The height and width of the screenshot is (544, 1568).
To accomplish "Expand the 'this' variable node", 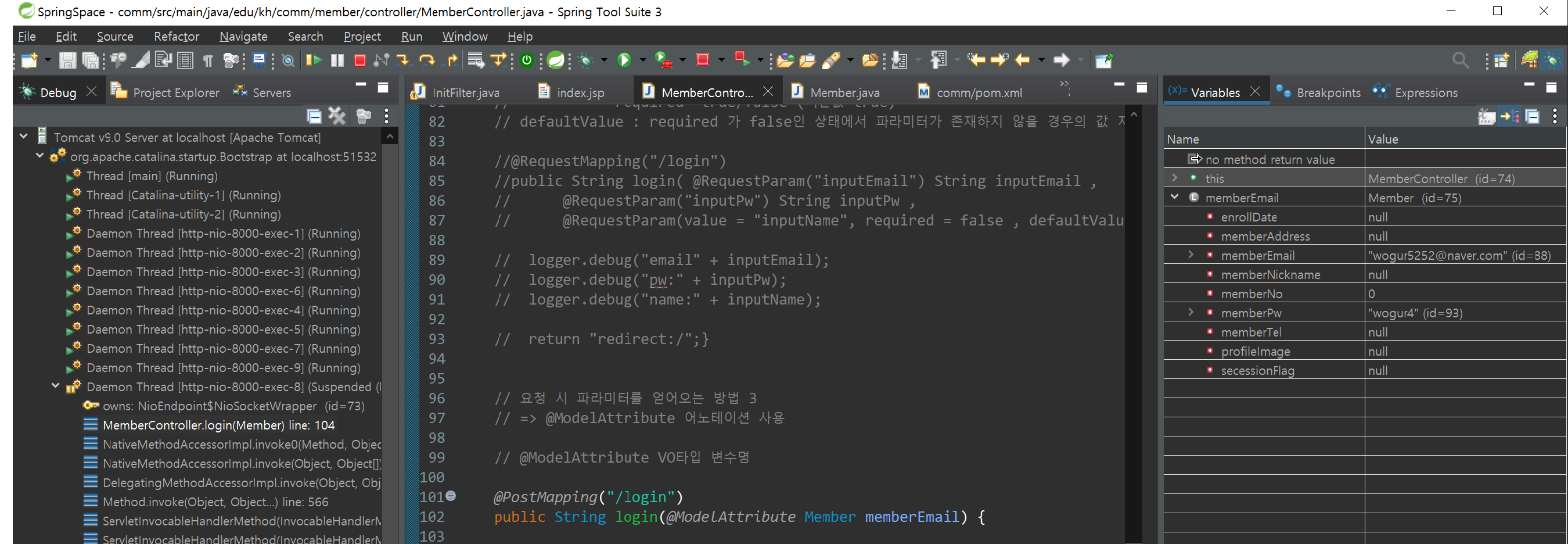I will point(1175,178).
